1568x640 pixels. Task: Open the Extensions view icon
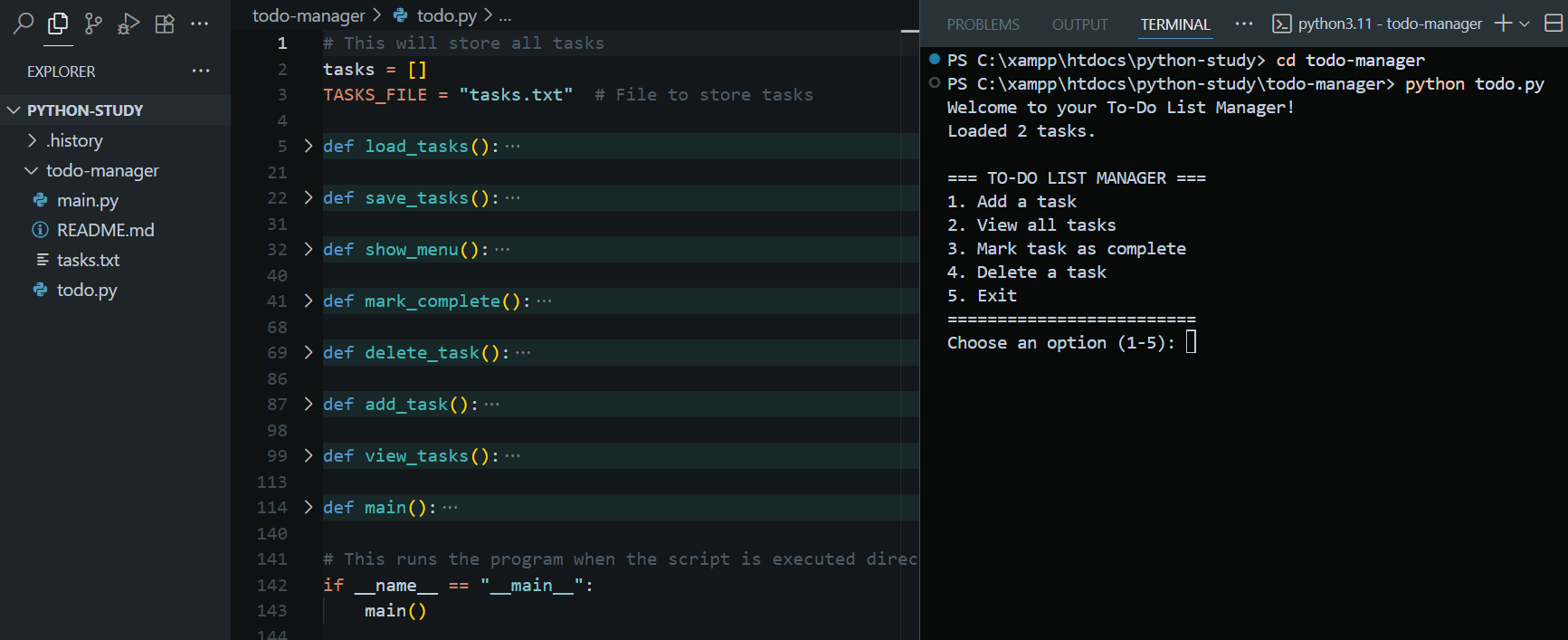[165, 24]
